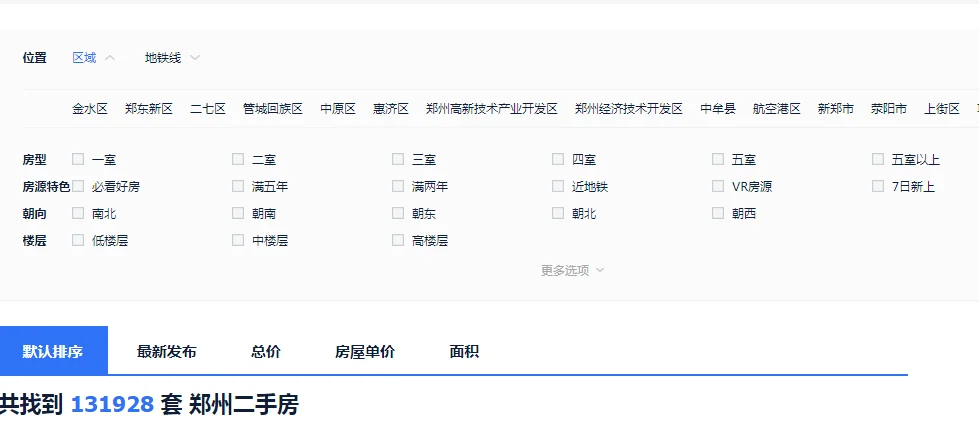Screen dimensions: 979x431
Task: Sort listings by 总价
Action: point(266,352)
